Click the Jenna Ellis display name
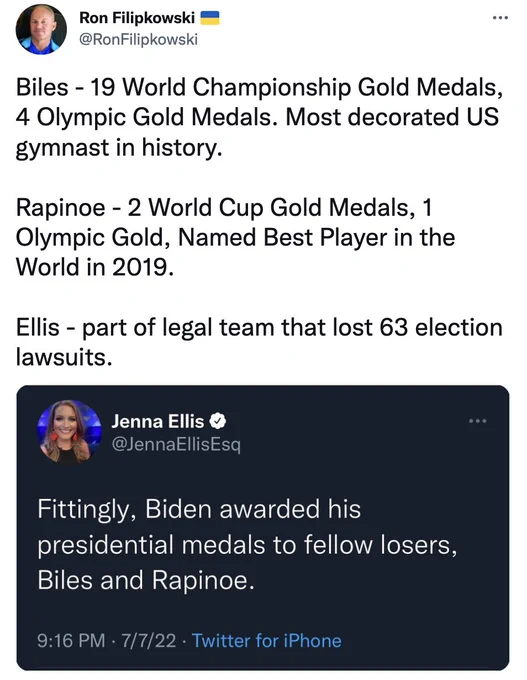The height and width of the screenshot is (680, 527). 157,421
